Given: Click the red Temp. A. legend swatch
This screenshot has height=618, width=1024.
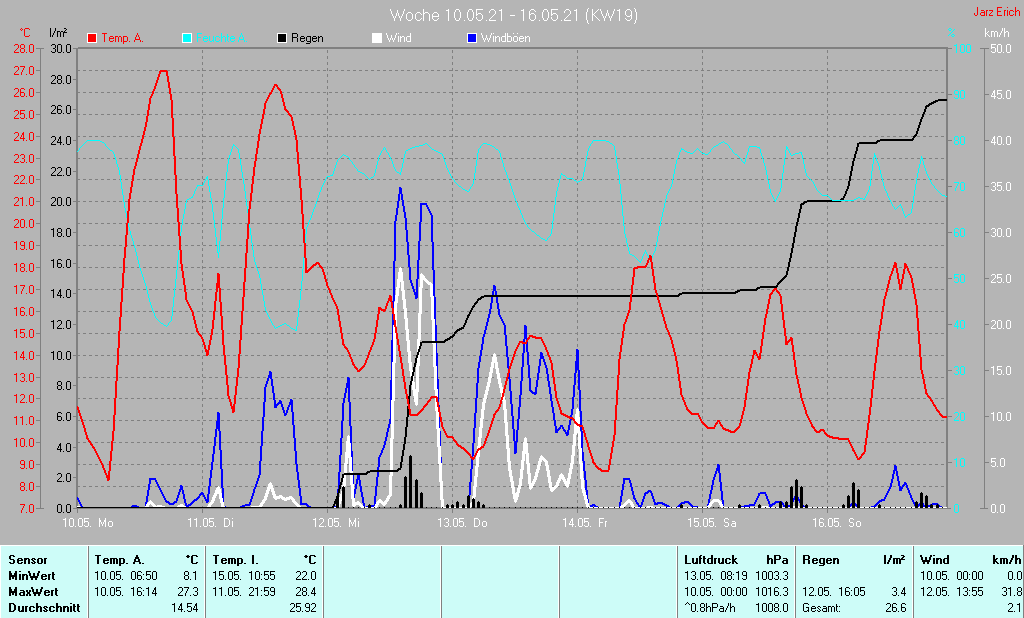Looking at the screenshot, I should 92,38.
